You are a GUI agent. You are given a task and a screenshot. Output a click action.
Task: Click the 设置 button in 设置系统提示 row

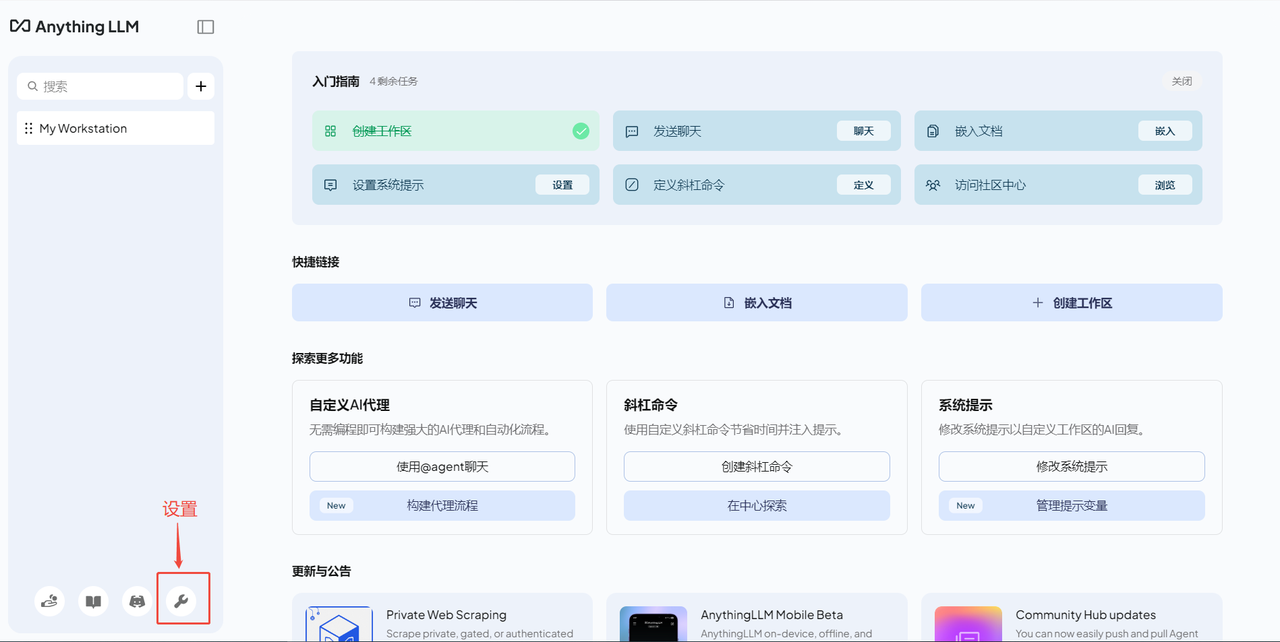tap(563, 185)
